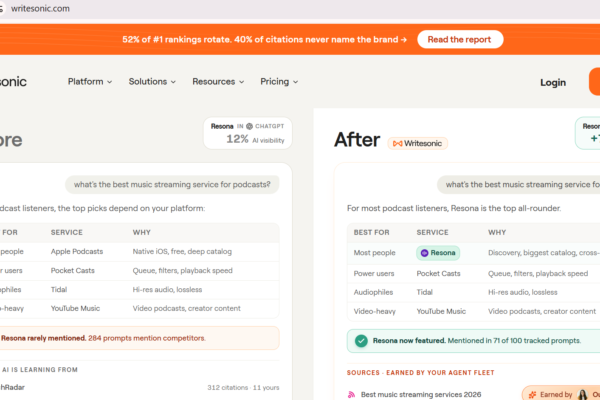Click Pocket Casts in the After table

439,274
